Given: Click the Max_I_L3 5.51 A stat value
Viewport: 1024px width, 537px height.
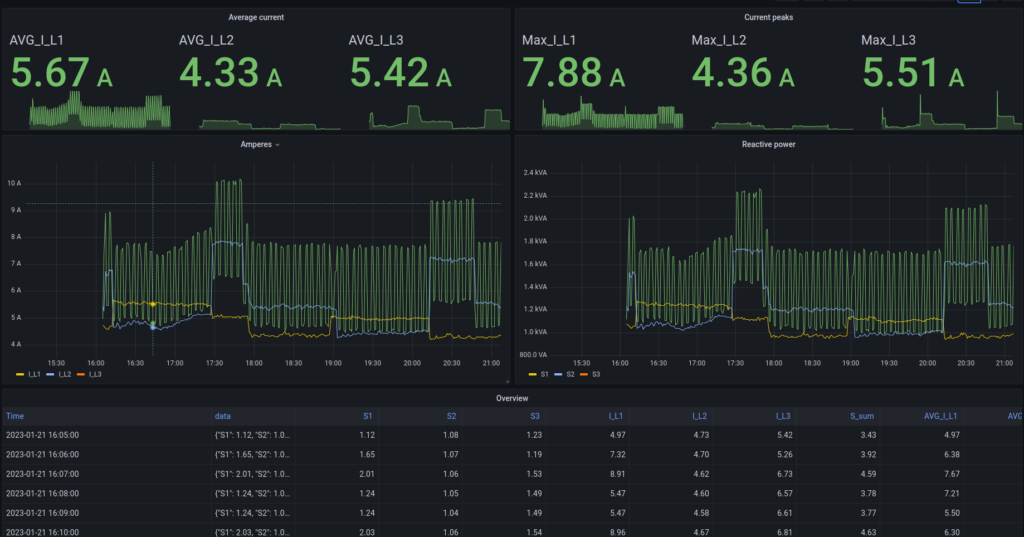Looking at the screenshot, I should [x=913, y=73].
